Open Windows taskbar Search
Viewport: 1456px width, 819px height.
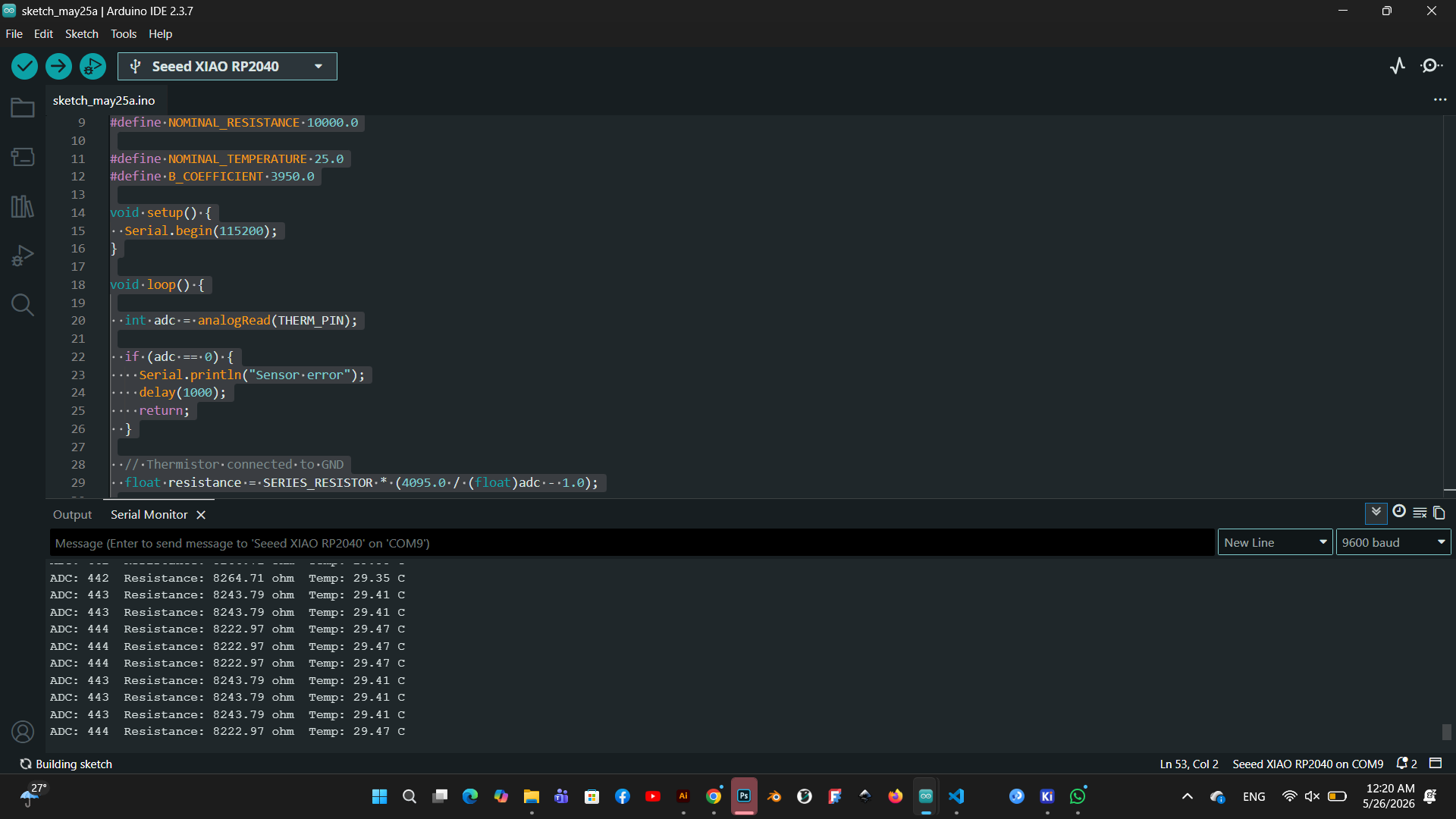409,796
